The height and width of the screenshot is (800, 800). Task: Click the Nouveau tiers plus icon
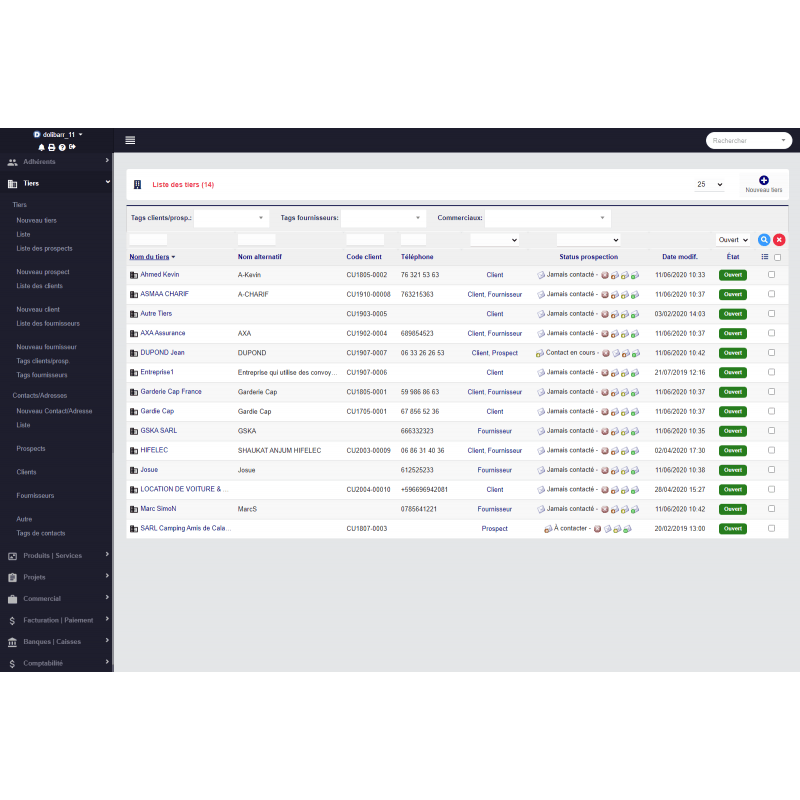[x=764, y=180]
